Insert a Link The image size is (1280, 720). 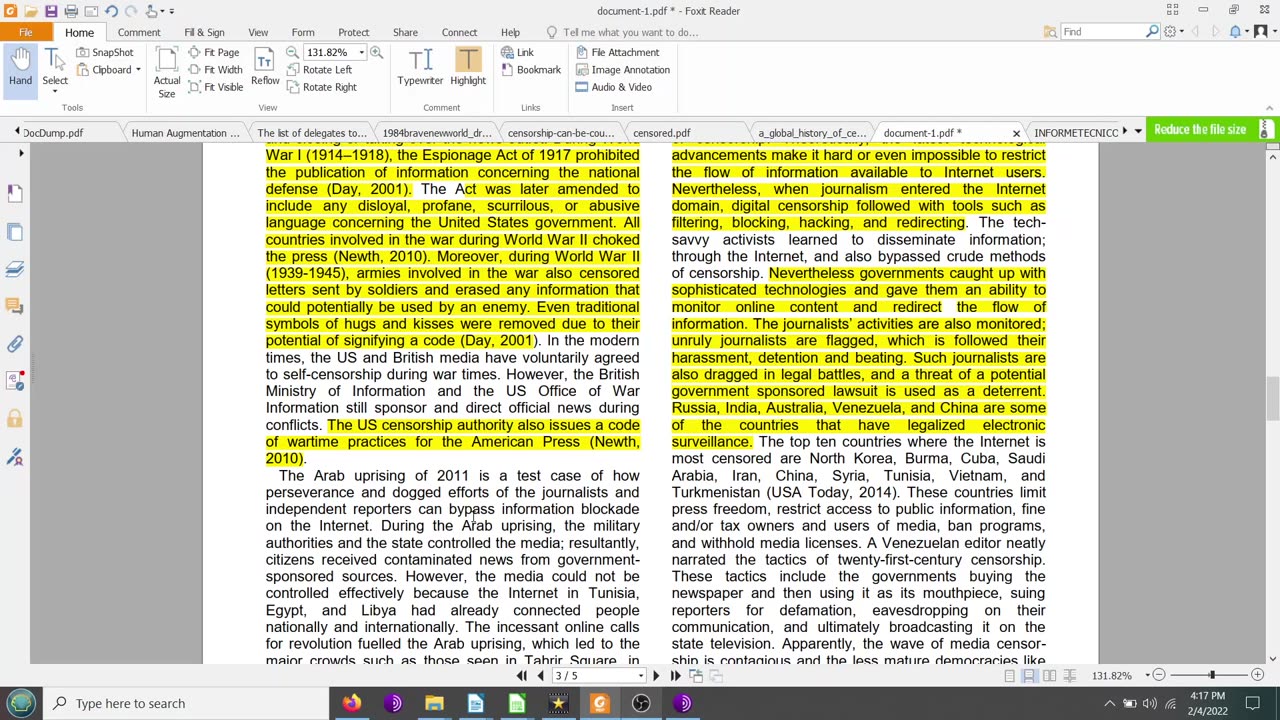tap(517, 52)
